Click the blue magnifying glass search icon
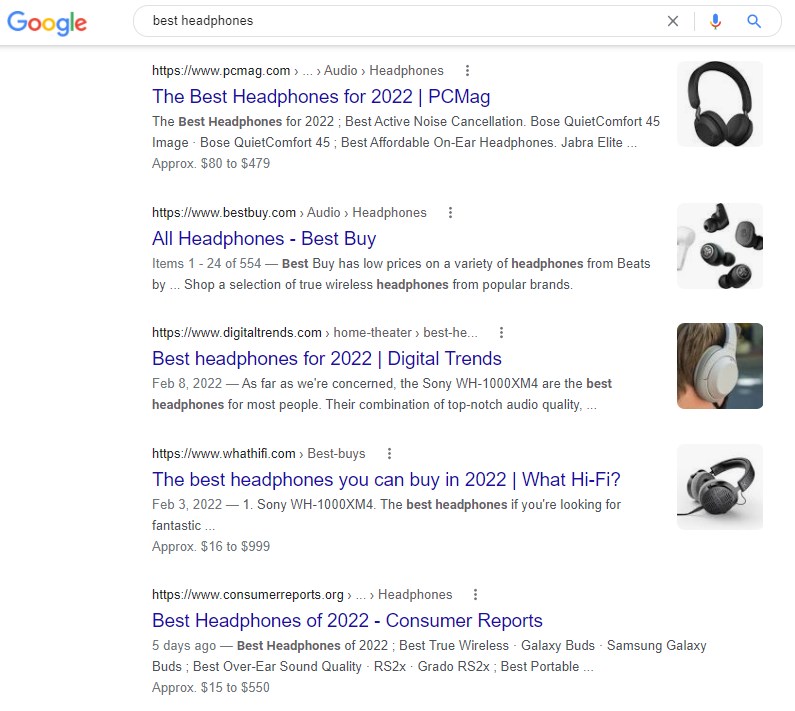Viewport: 795px width, 711px height. click(x=754, y=21)
